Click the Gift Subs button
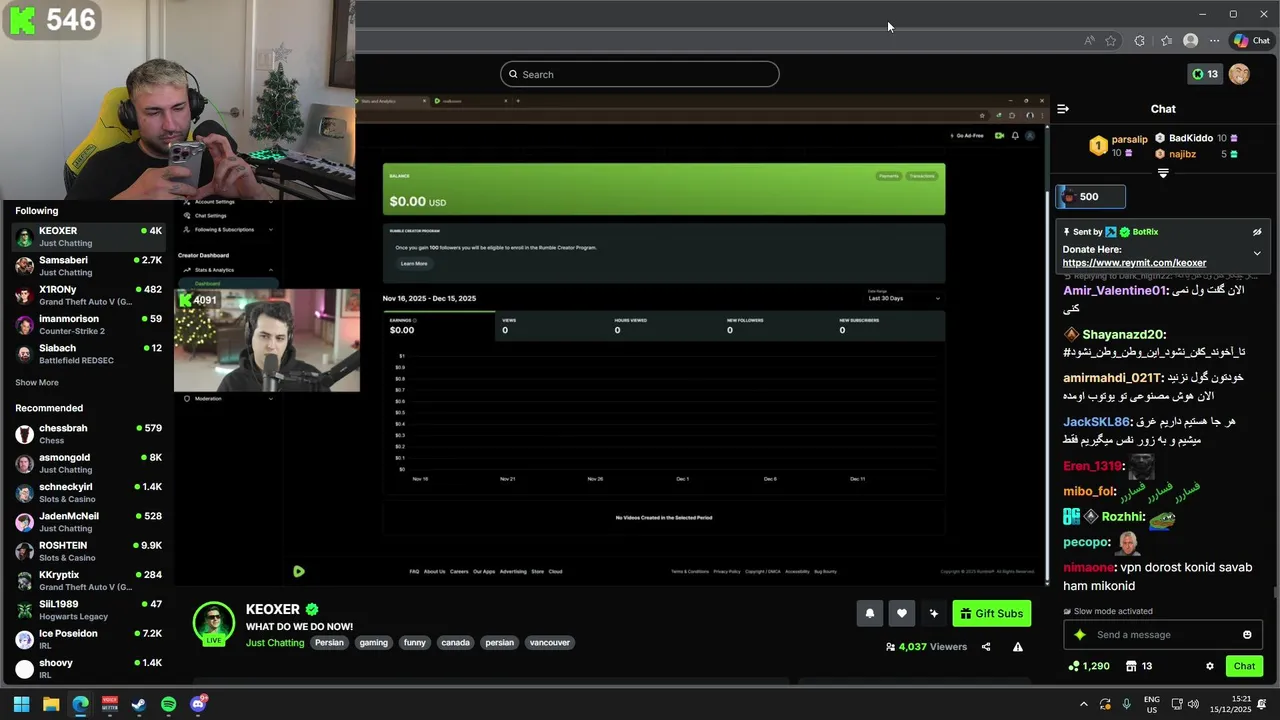 pos(992,613)
